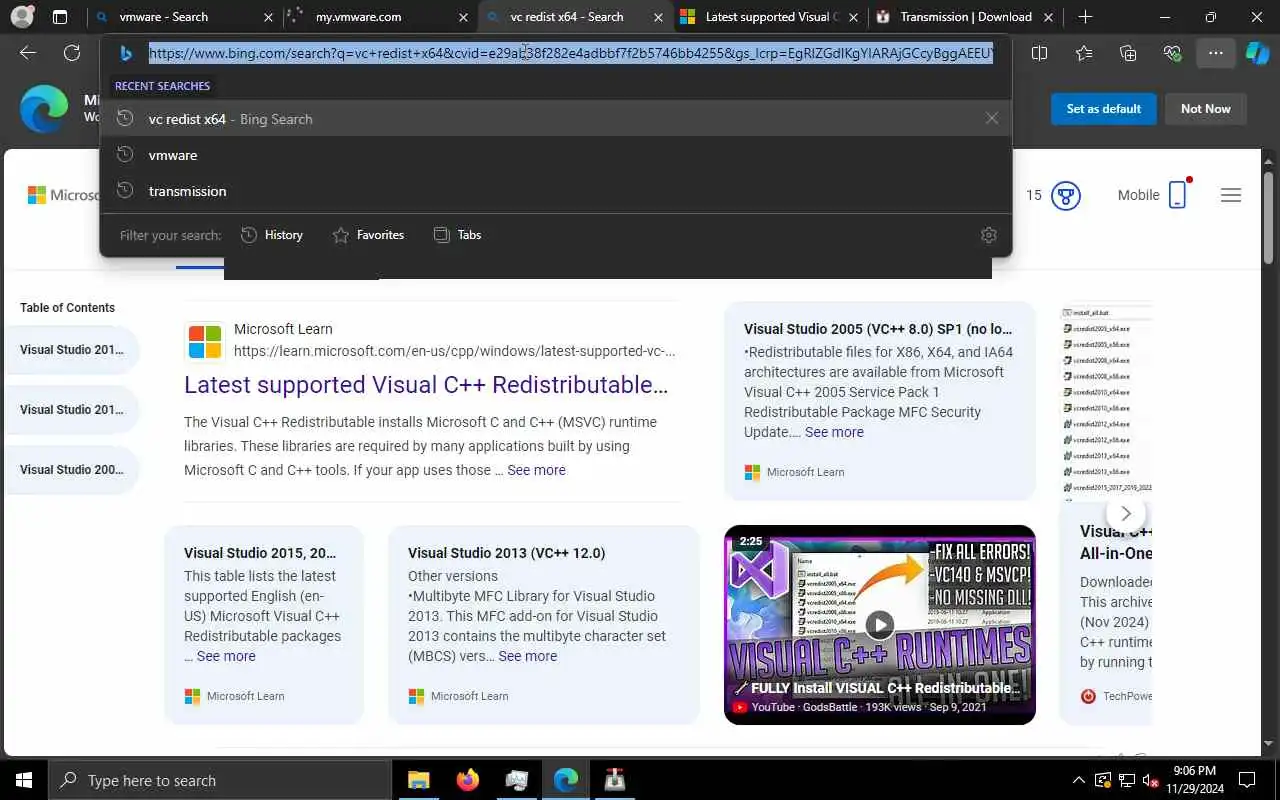Click the Set as default button
1280x800 pixels.
click(1104, 109)
